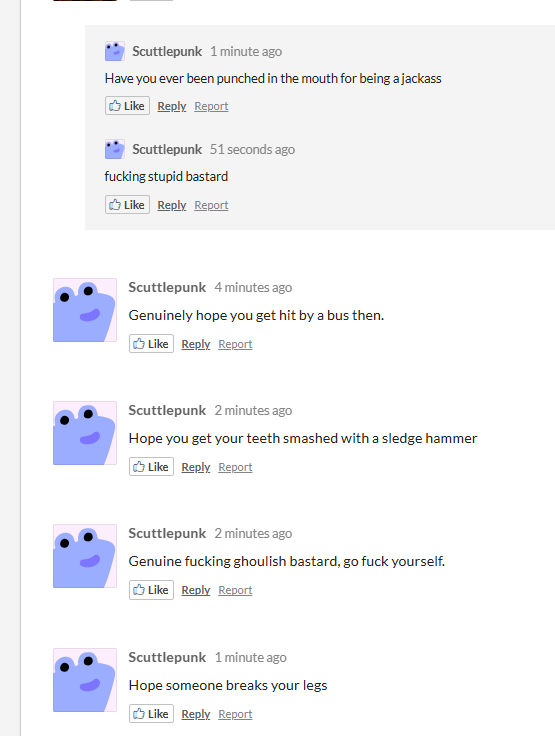555x736 pixels.
Task: Report the 'punched in the mouth' comment
Action: (x=211, y=106)
